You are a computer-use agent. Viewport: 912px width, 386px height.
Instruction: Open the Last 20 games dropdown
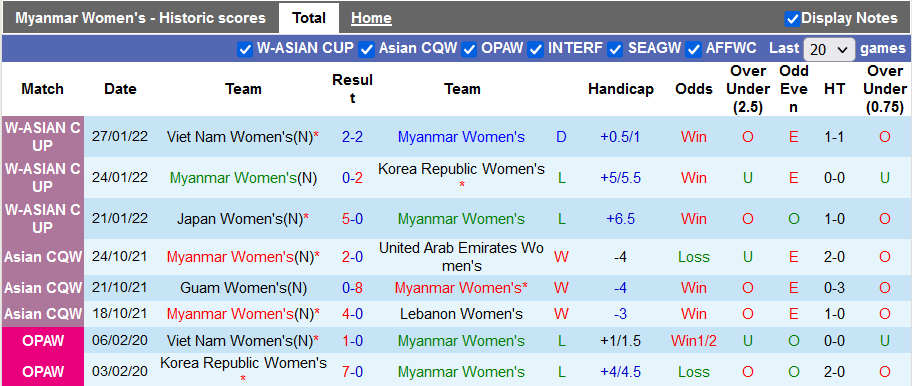pos(829,49)
